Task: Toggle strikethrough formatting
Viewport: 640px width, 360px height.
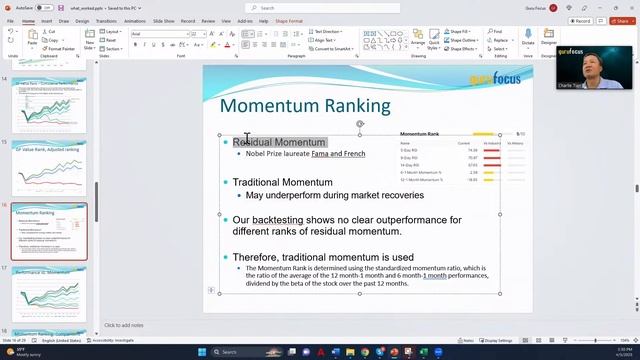Action: tap(172, 45)
